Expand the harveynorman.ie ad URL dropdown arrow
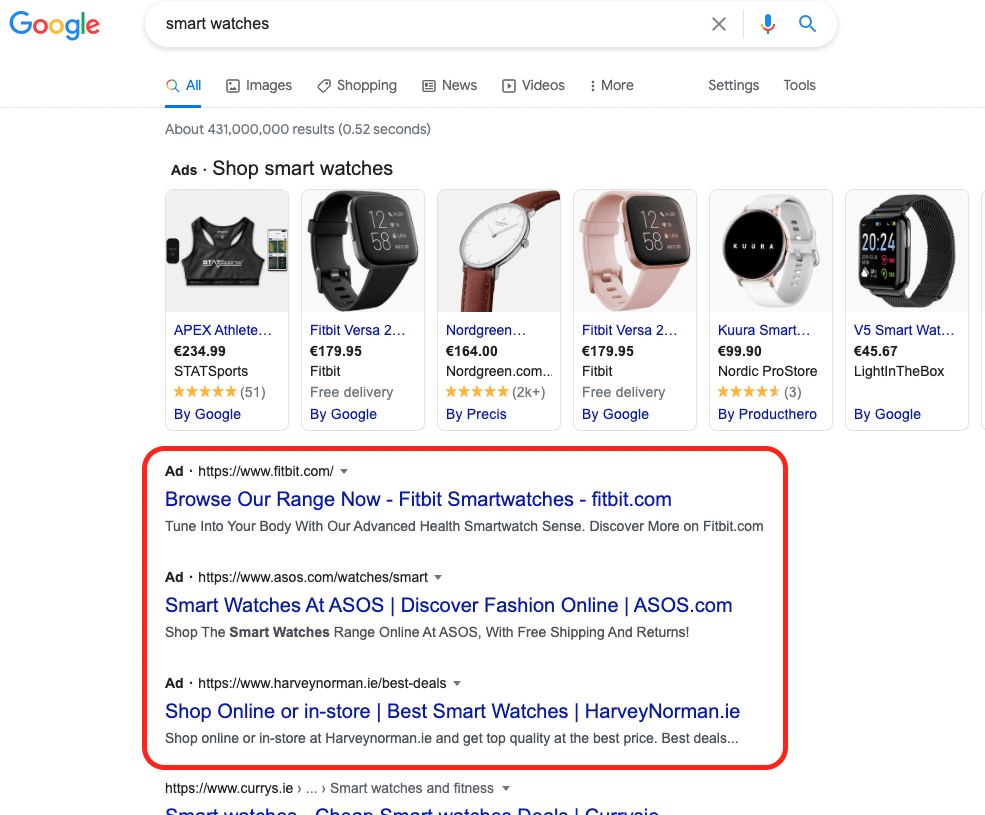The image size is (985, 815). tap(457, 684)
